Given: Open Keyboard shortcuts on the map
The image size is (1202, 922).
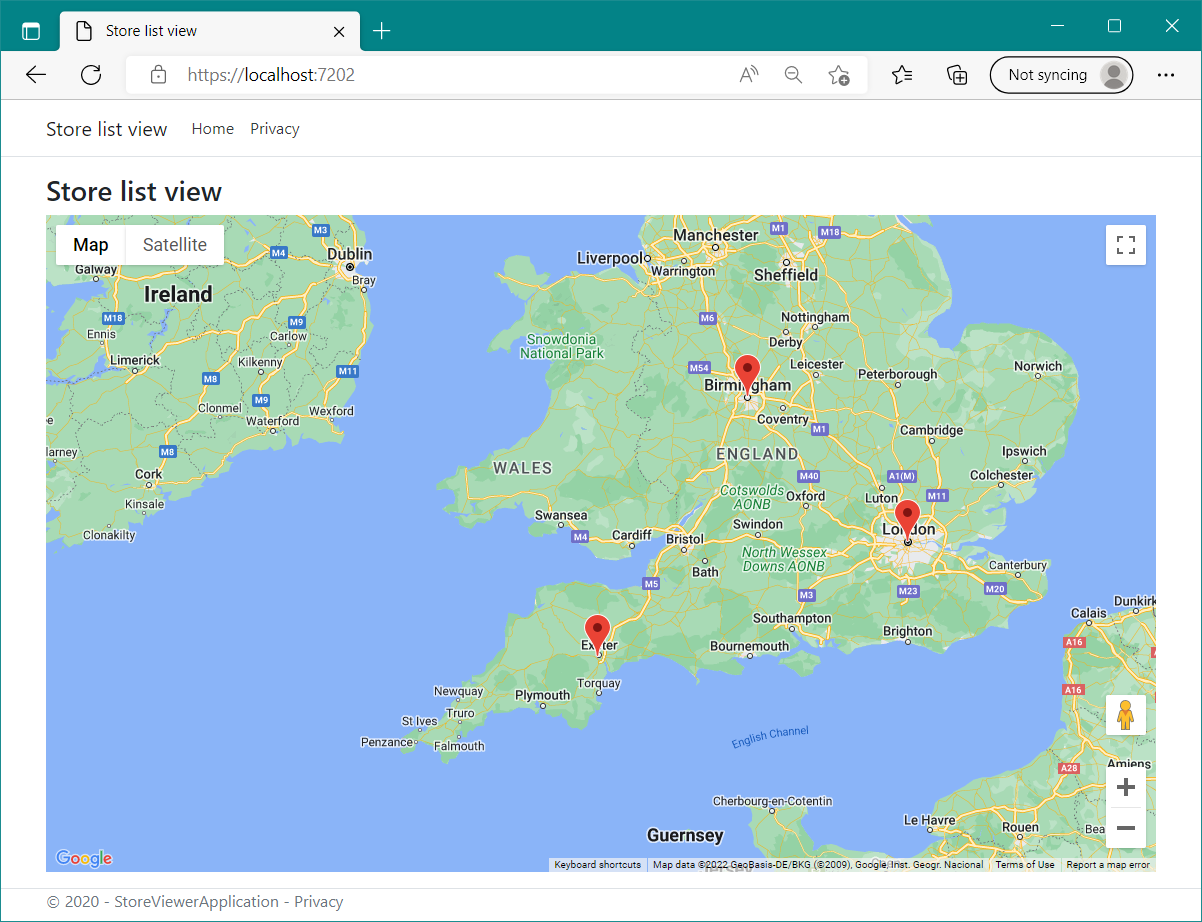Looking at the screenshot, I should pyautogui.click(x=598, y=865).
